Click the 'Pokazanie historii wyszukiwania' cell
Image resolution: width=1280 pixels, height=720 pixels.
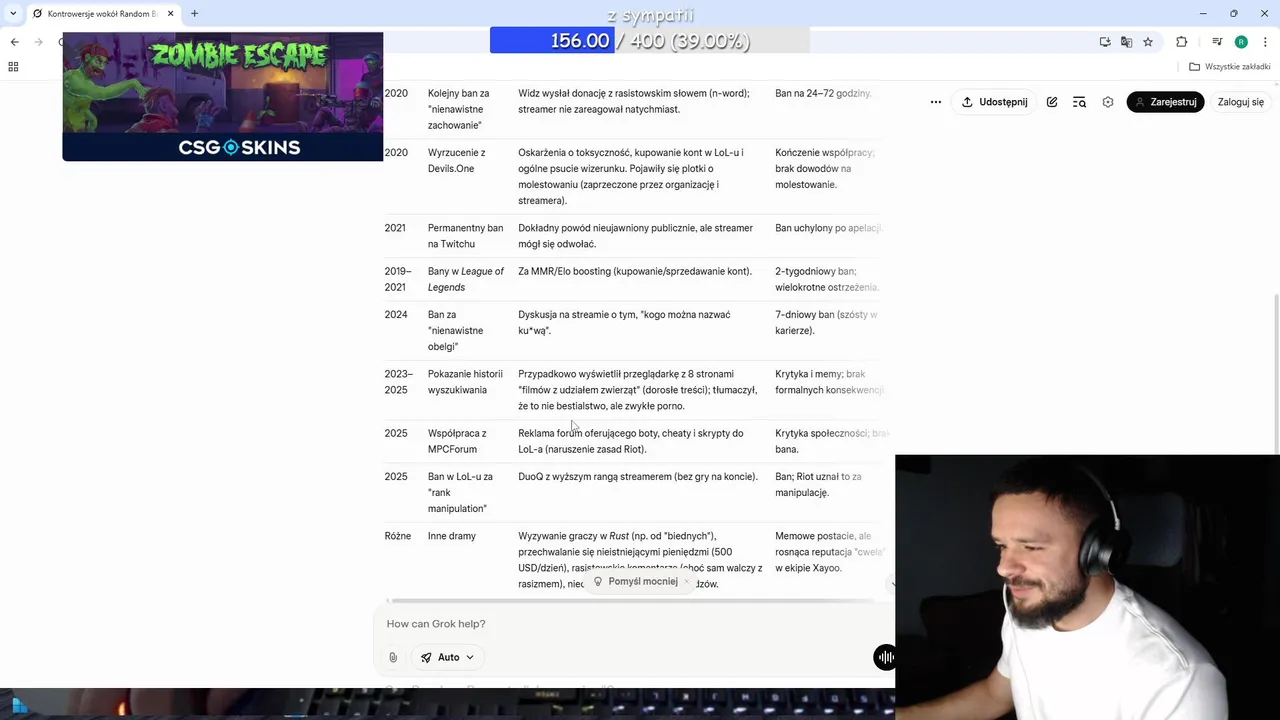click(466, 382)
